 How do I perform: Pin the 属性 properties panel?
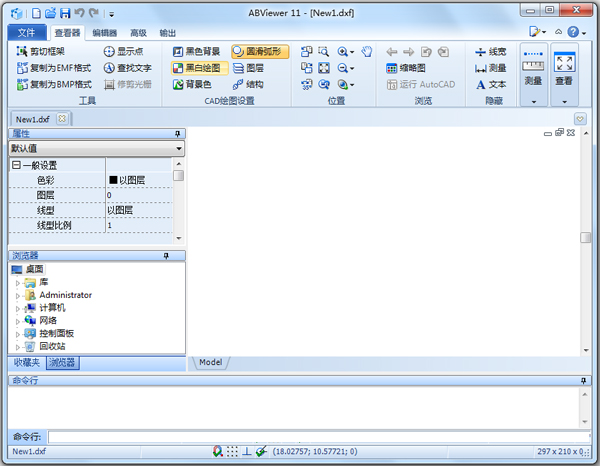click(178, 134)
